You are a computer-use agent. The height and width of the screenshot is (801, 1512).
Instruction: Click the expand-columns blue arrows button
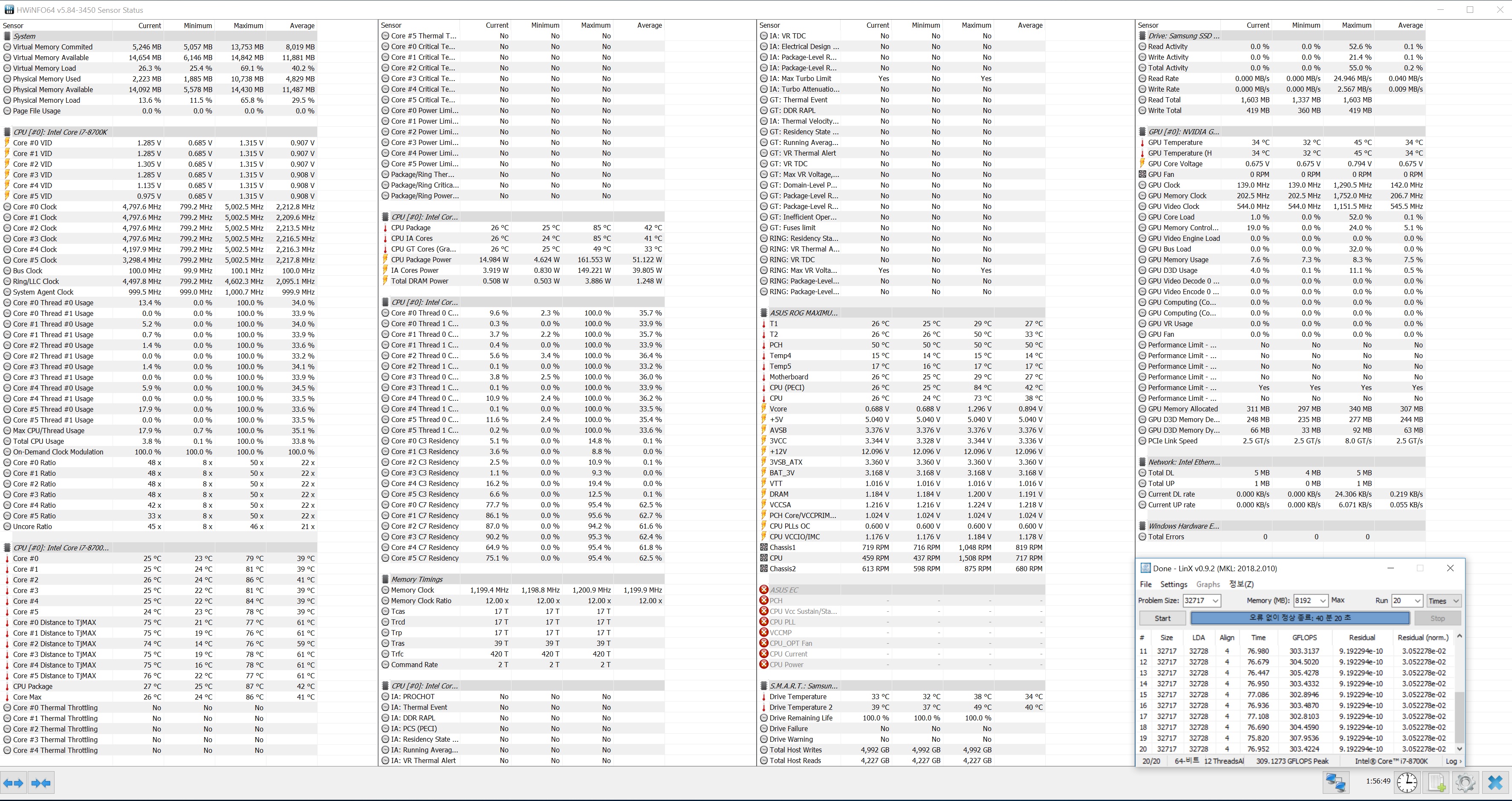[x=13, y=783]
